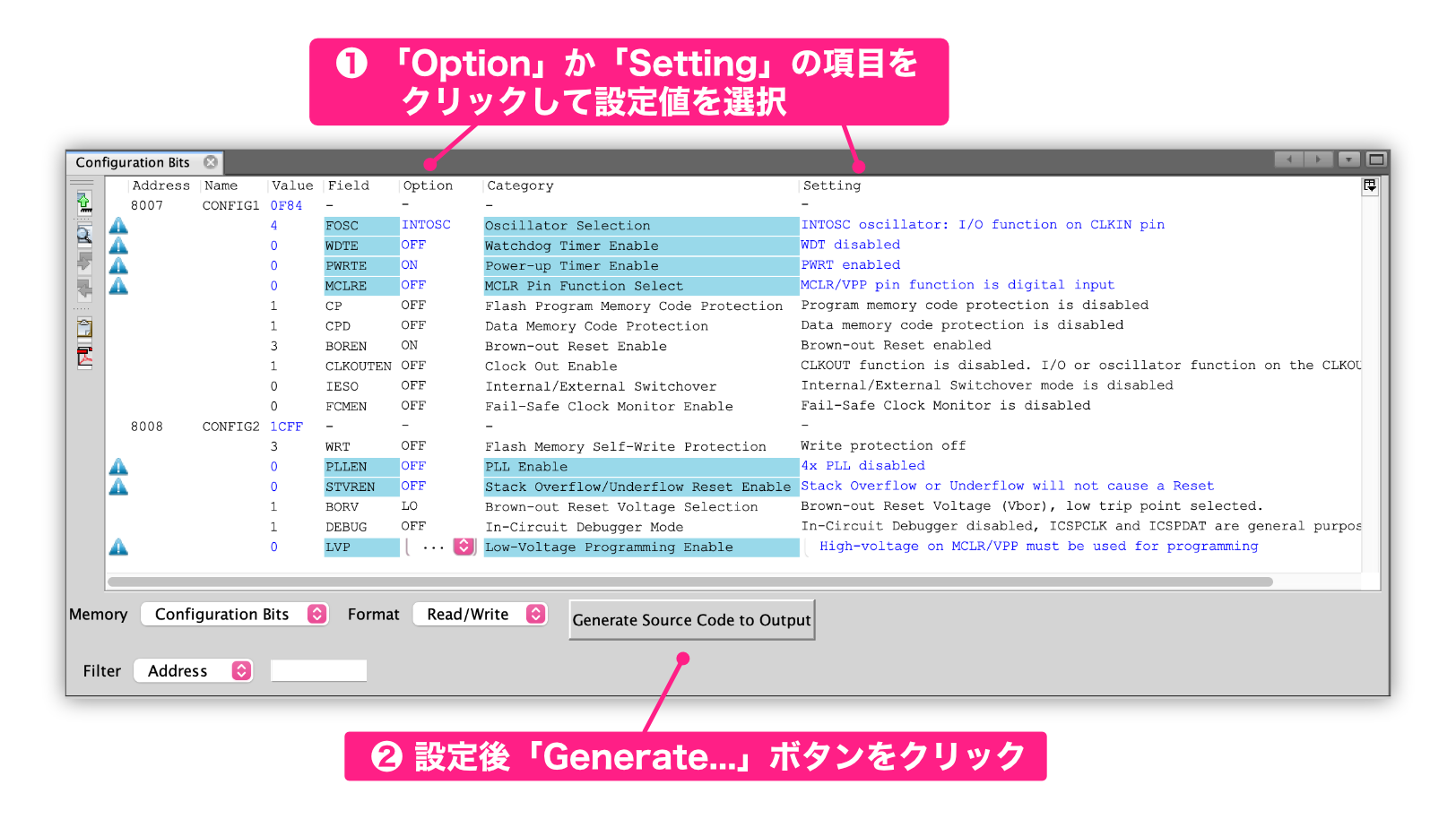Click the clipboard paste icon in left toolbar
1456x819 pixels.
pos(83,328)
